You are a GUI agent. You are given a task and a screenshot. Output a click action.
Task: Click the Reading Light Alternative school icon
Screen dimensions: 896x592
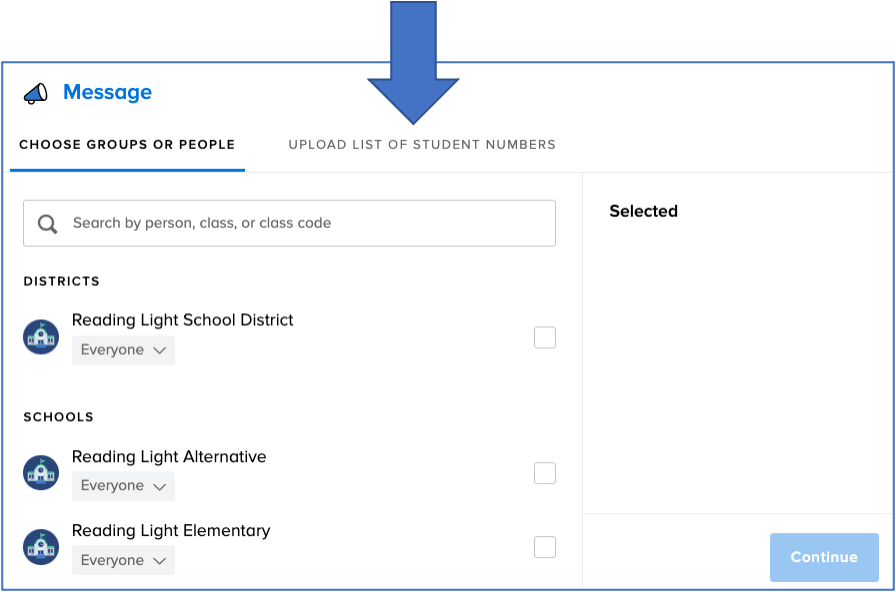click(x=41, y=473)
